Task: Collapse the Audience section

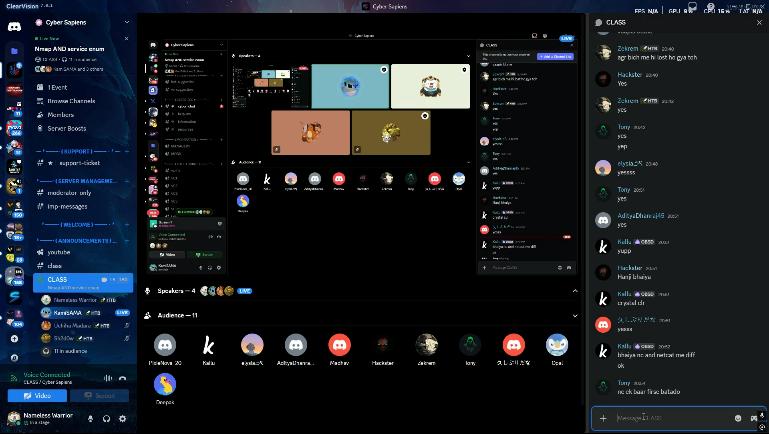Action: [574, 315]
